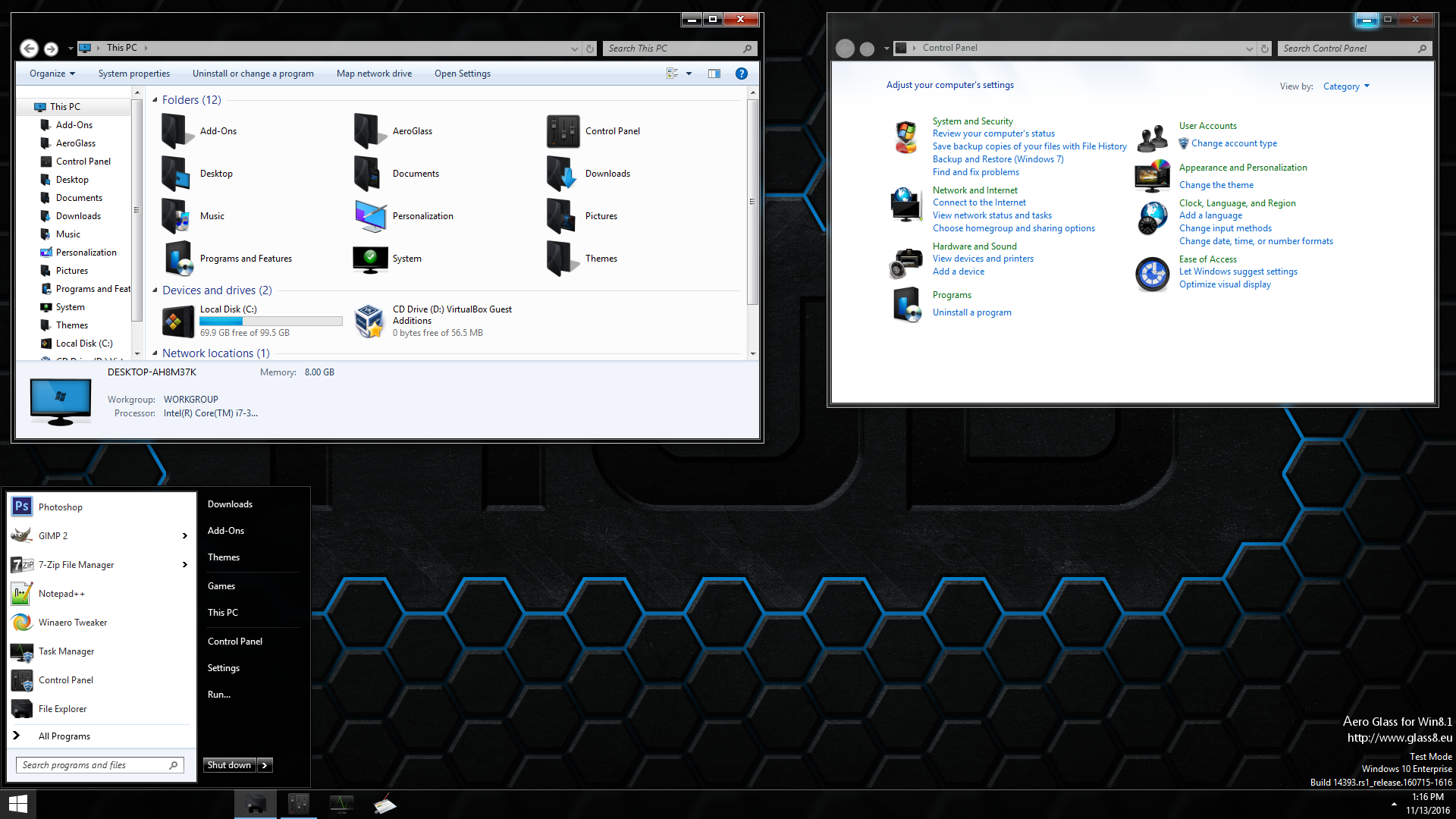Select Local Disk (C:) drive

[x=252, y=321]
